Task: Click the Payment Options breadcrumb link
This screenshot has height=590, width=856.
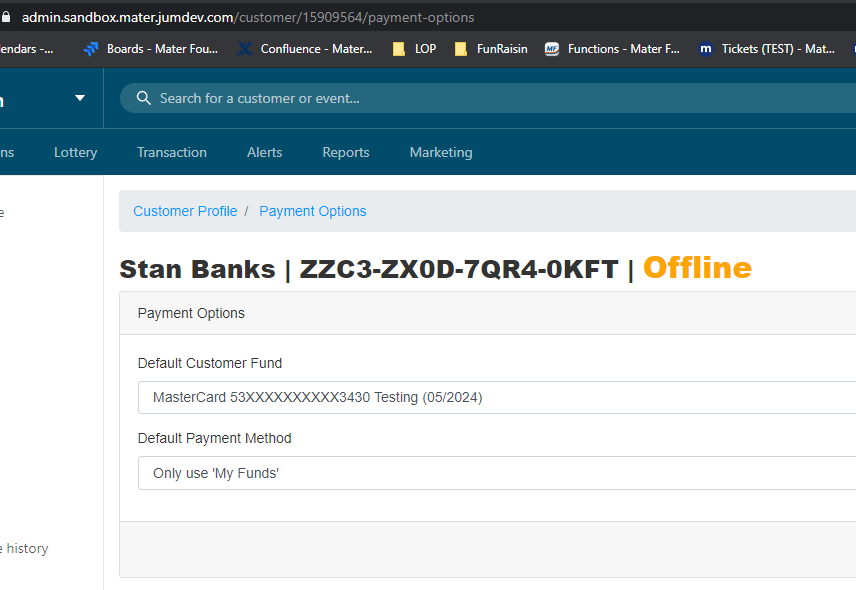Action: [x=313, y=211]
